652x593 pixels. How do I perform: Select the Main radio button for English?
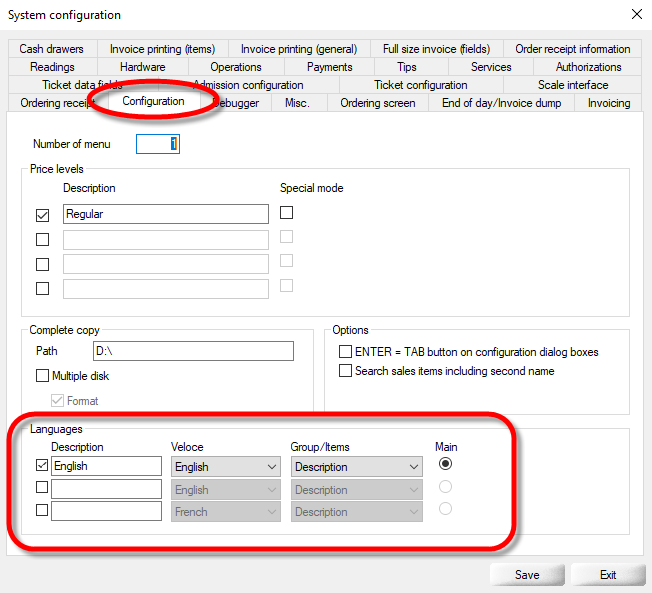pos(446,465)
